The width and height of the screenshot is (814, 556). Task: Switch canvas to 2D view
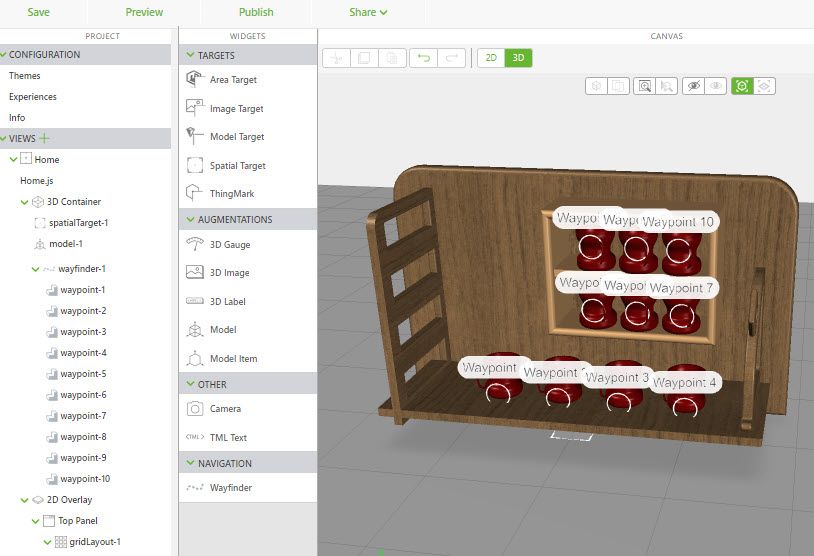(x=491, y=58)
